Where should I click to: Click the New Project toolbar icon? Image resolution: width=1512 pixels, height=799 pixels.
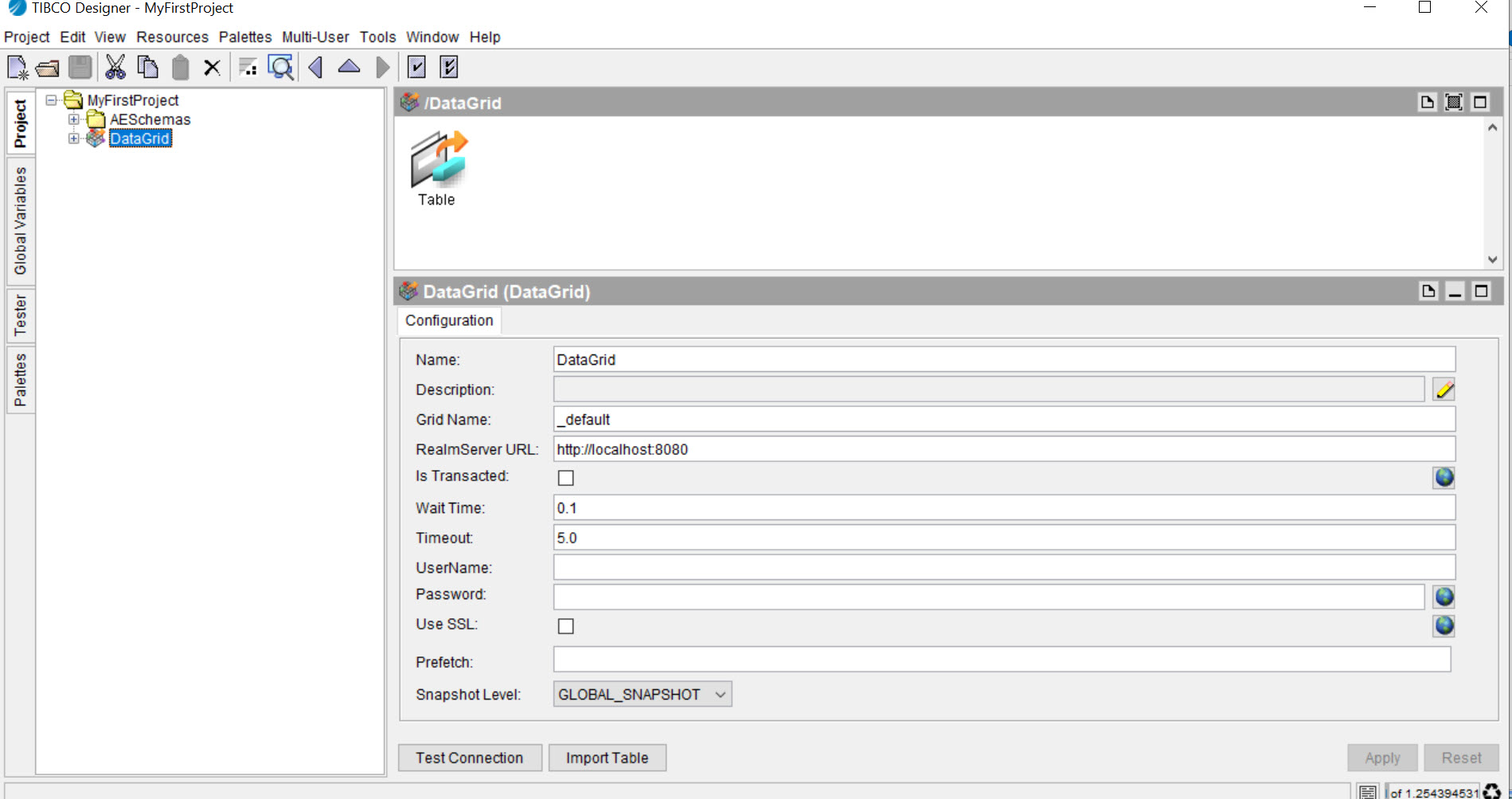click(x=18, y=68)
